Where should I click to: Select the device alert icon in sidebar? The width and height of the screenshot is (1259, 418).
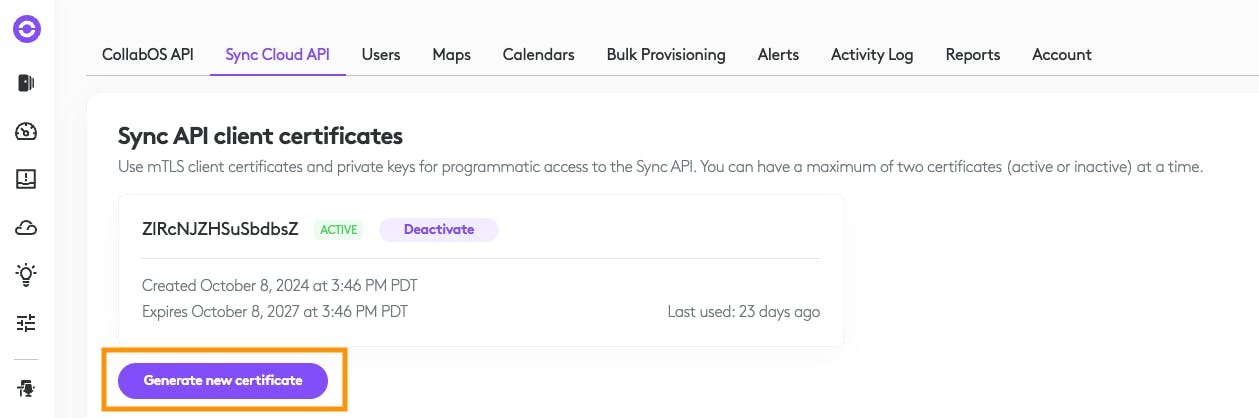[27, 179]
